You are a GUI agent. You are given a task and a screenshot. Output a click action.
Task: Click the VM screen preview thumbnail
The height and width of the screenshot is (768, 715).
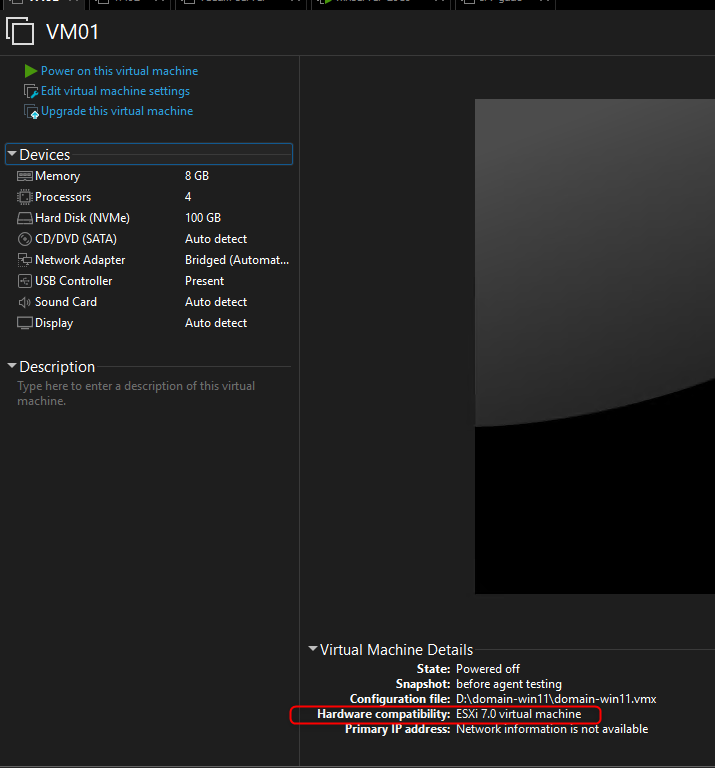pos(595,346)
